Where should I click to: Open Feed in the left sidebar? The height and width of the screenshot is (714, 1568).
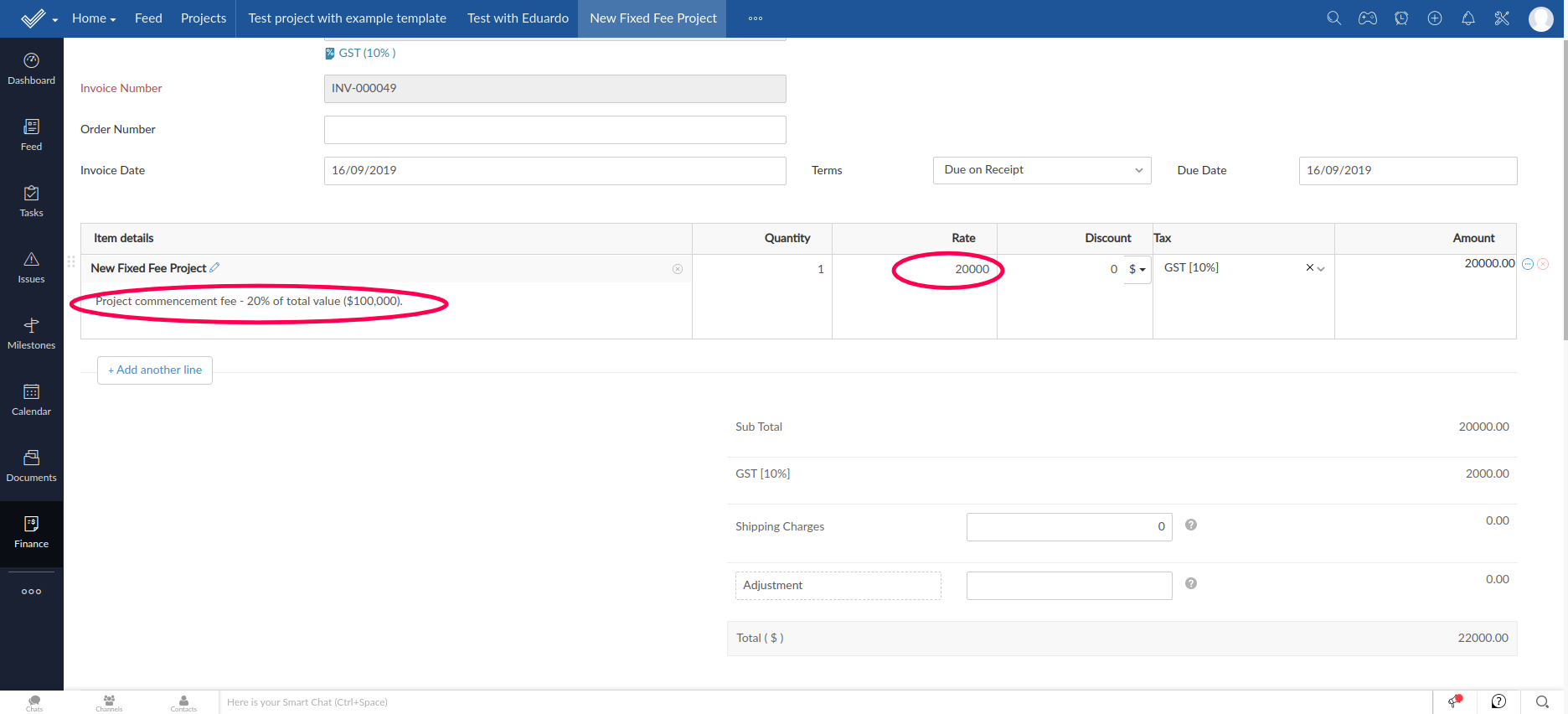[31, 135]
